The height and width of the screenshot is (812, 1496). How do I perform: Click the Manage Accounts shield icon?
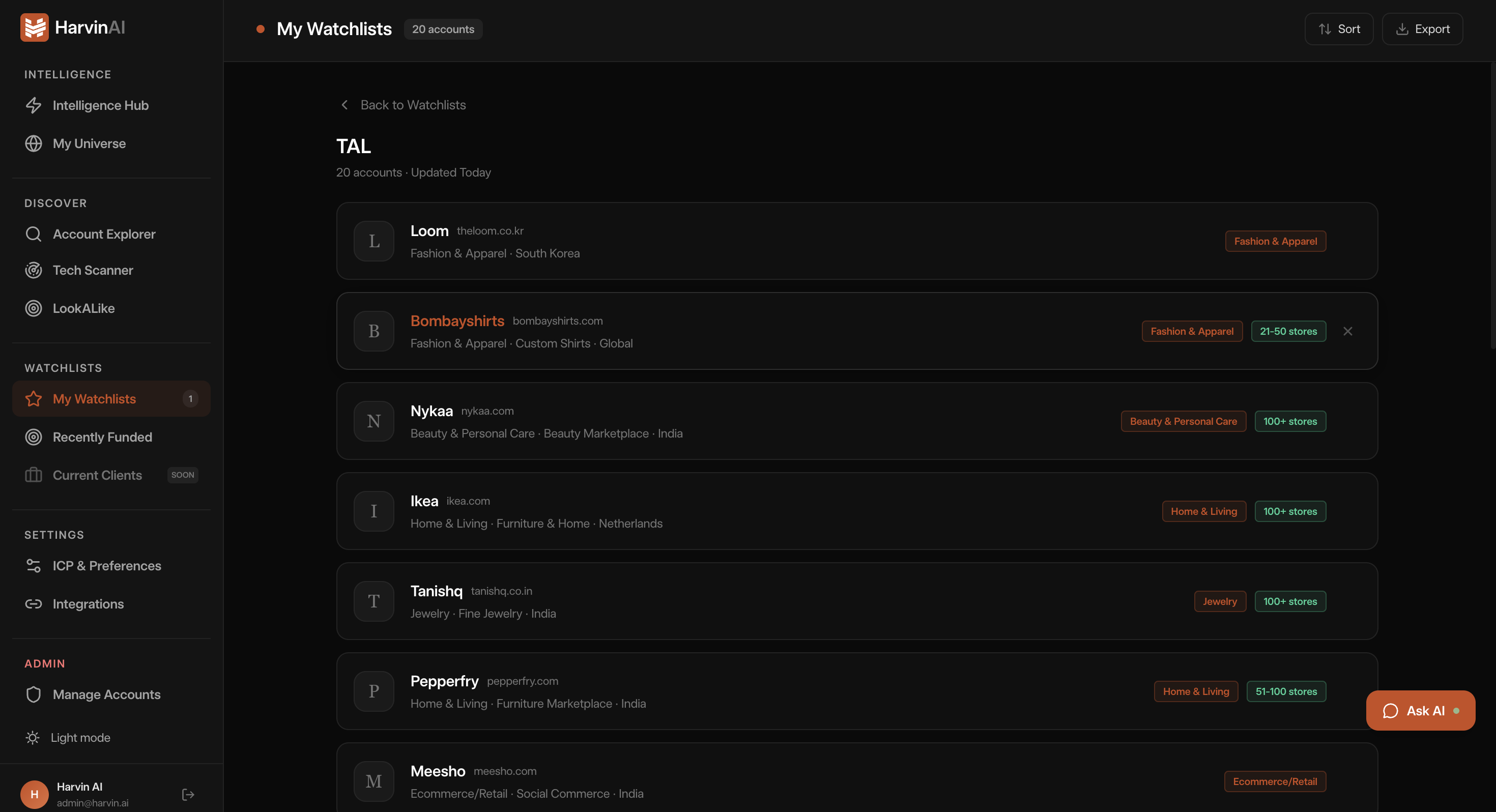34,694
